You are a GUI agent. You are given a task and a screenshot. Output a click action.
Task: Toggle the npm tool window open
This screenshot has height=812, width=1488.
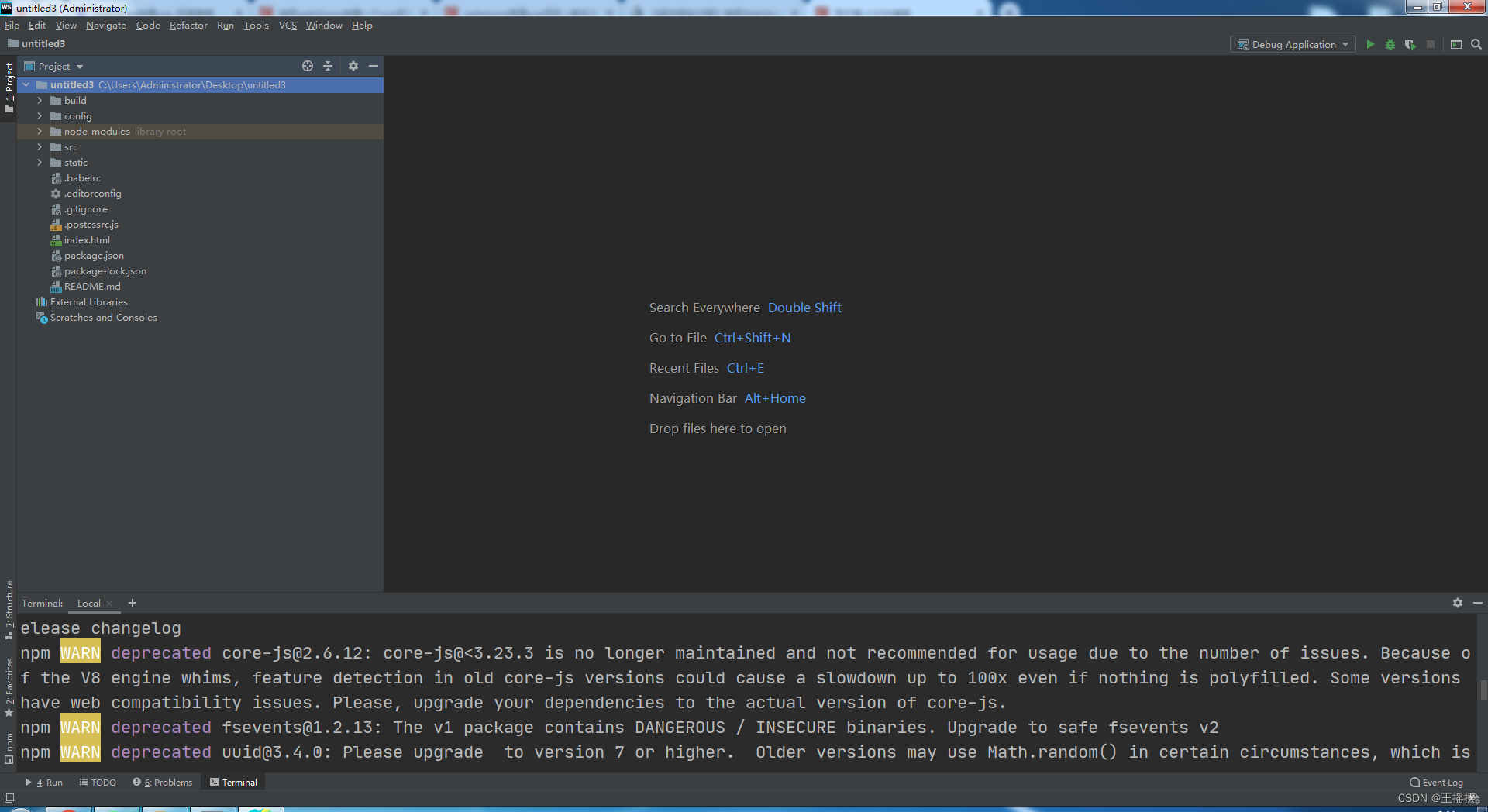click(9, 744)
